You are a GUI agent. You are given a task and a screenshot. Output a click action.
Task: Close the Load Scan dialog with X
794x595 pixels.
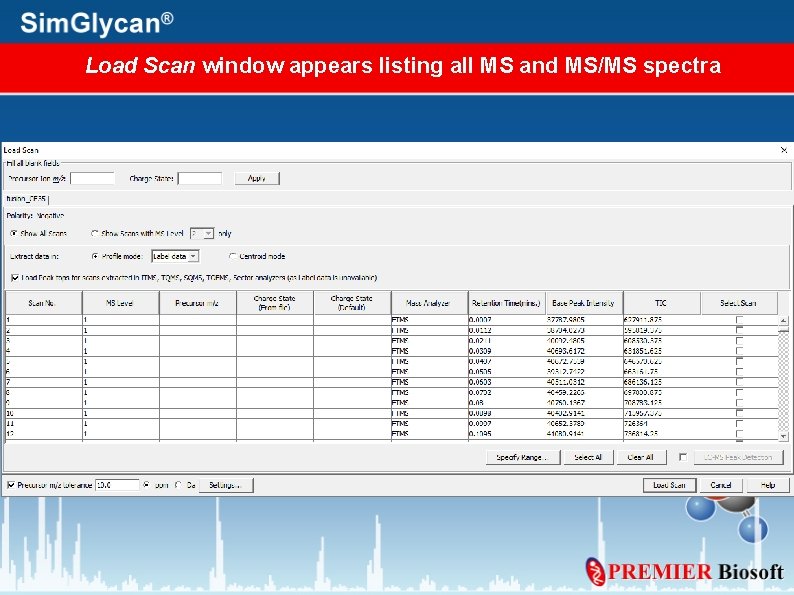(784, 150)
